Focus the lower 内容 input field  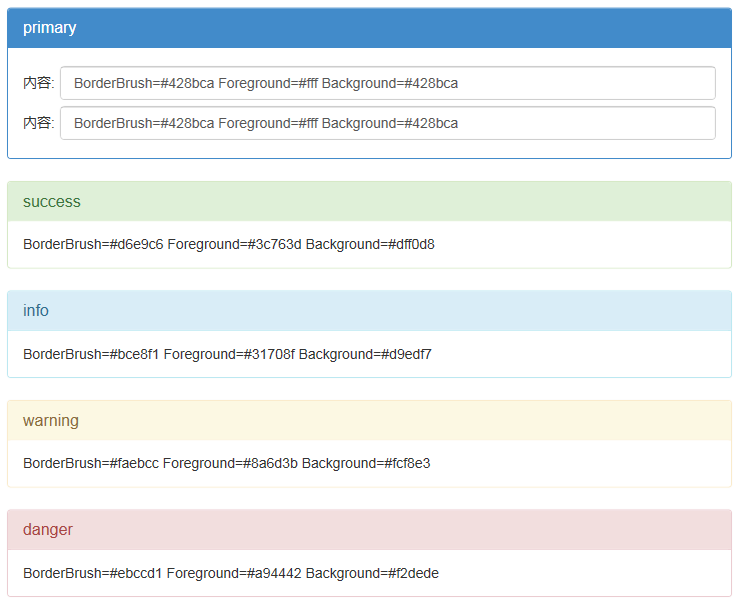[x=387, y=123]
